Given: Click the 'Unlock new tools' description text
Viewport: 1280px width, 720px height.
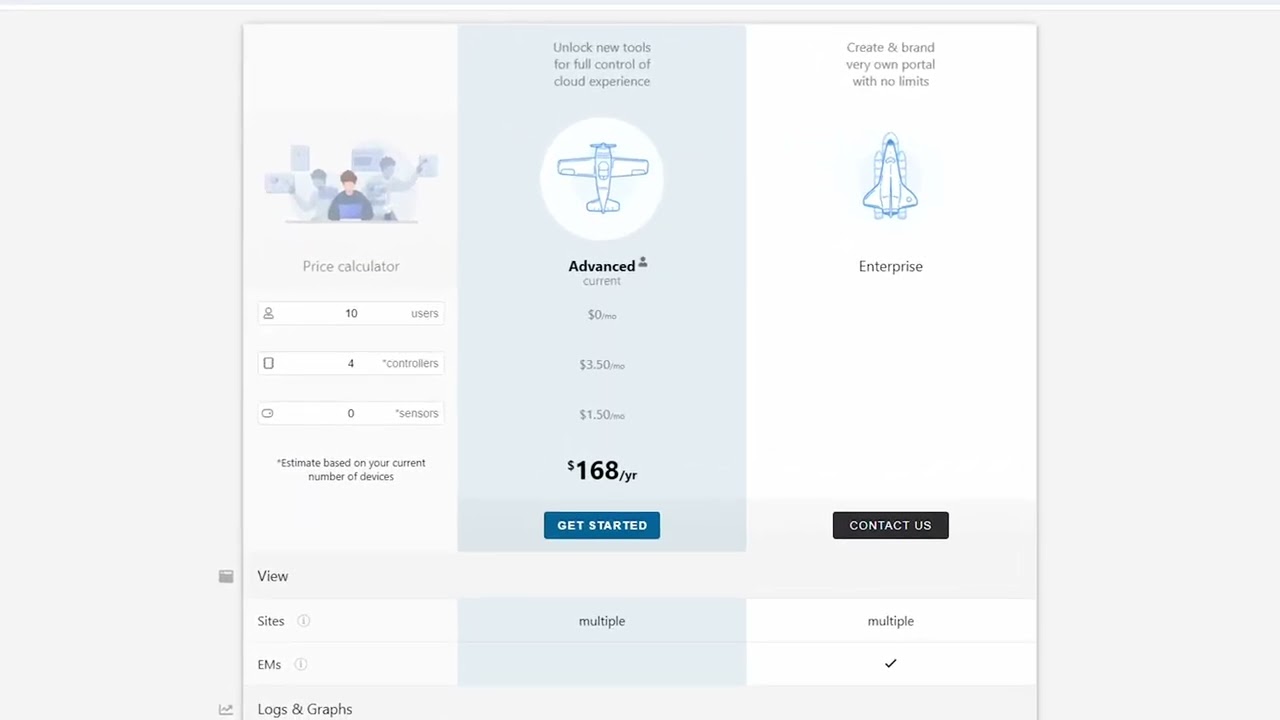Looking at the screenshot, I should [x=602, y=64].
